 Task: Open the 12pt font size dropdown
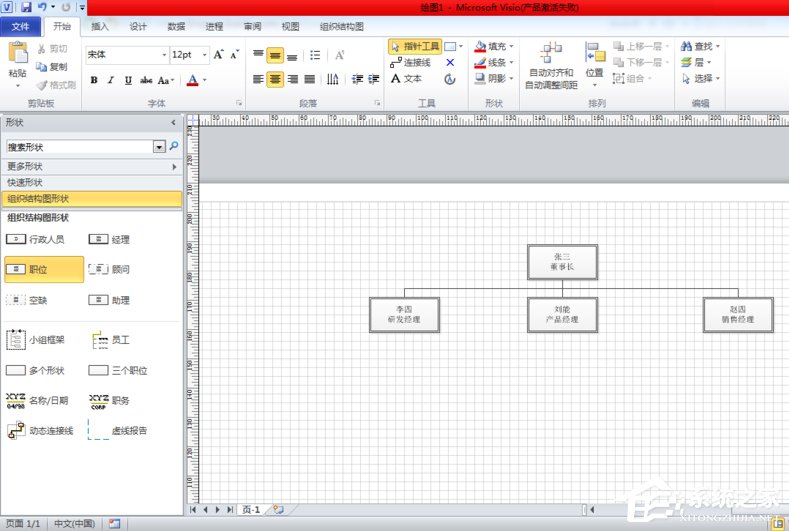(205, 54)
